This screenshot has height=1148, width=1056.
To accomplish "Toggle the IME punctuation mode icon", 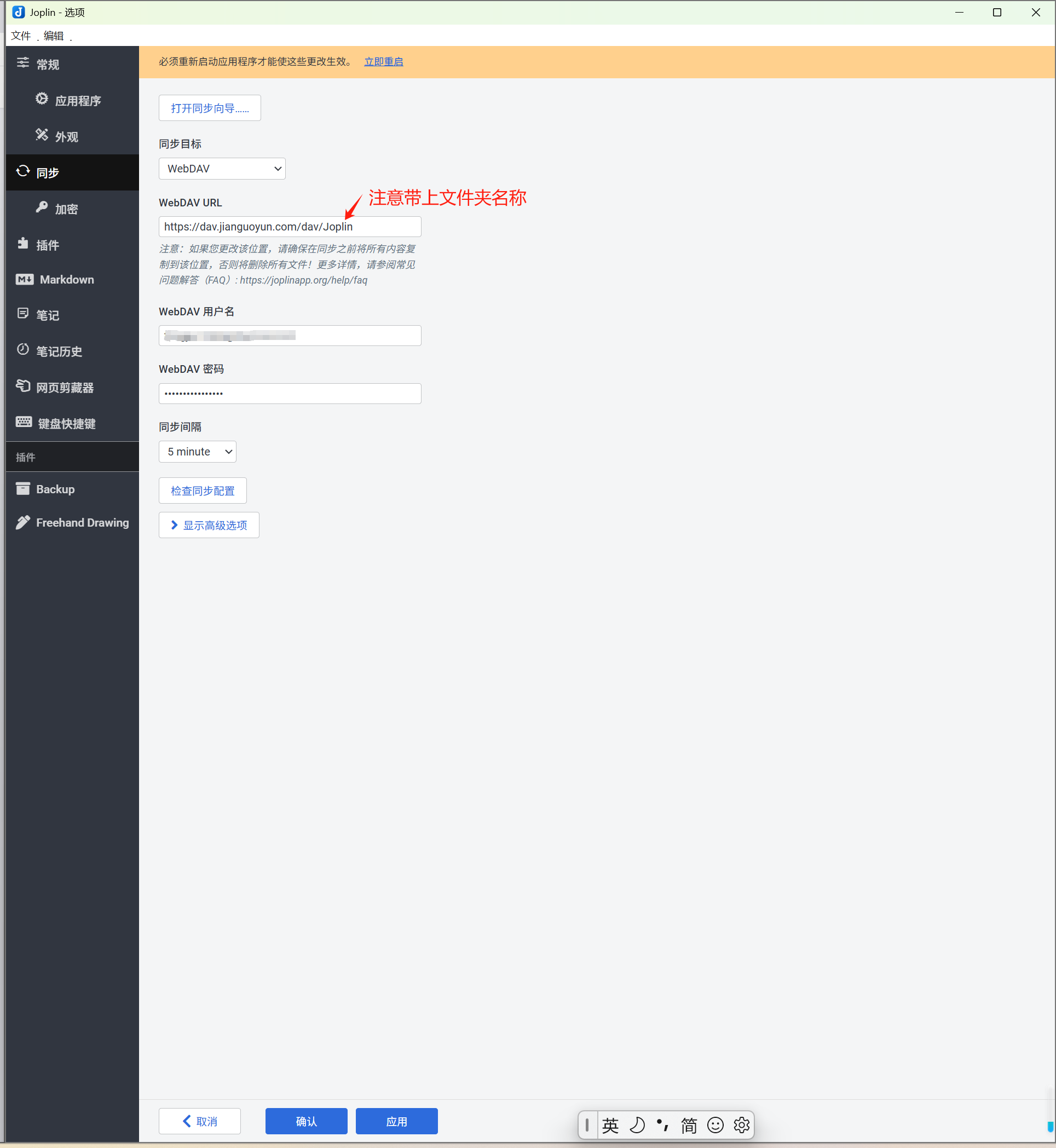I will 663,1125.
